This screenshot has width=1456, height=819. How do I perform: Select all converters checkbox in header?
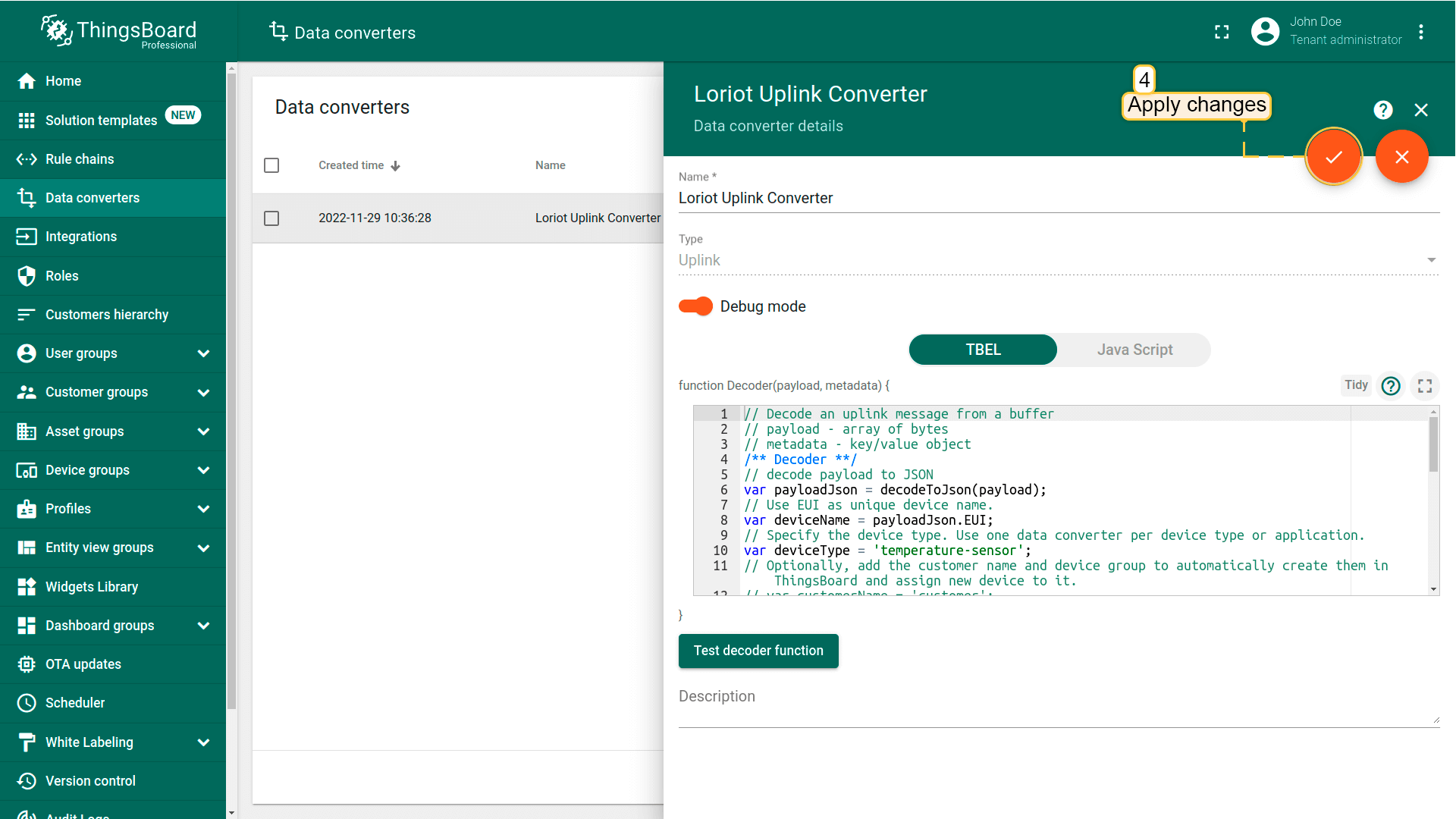271,165
